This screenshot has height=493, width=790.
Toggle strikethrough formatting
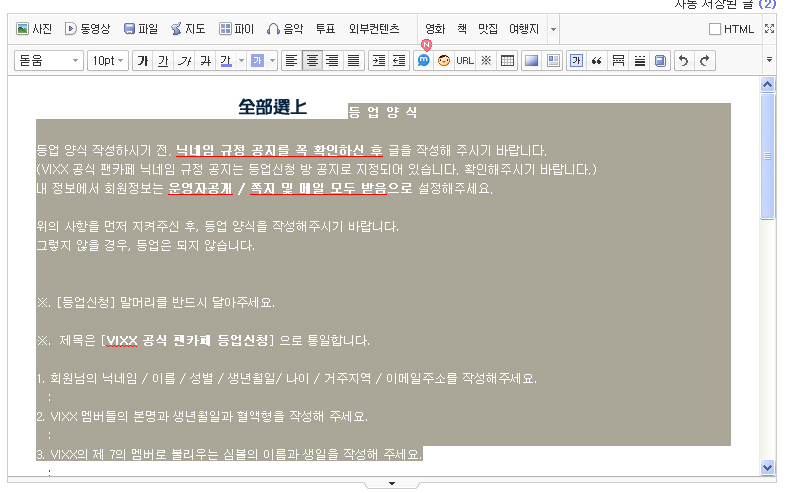coord(206,61)
